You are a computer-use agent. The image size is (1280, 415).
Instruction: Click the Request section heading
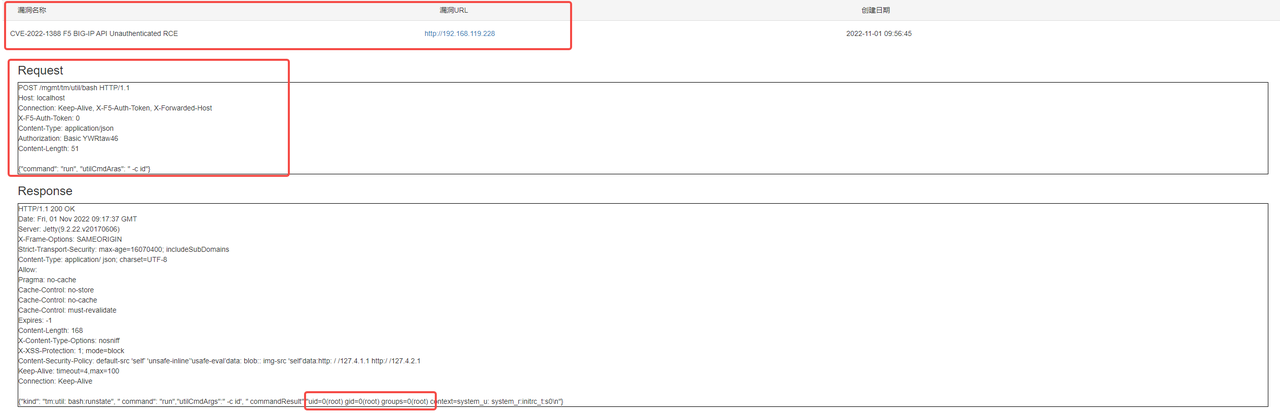tap(40, 70)
